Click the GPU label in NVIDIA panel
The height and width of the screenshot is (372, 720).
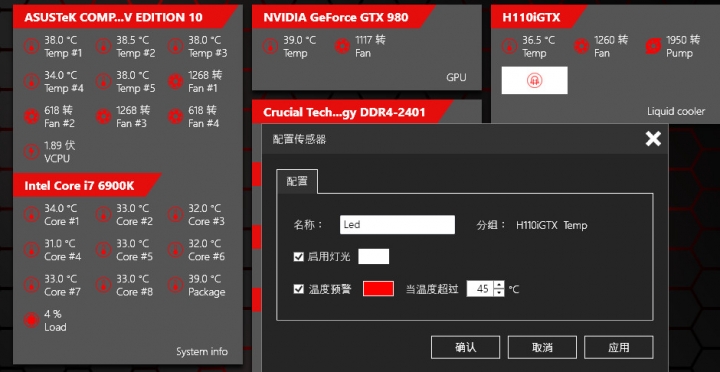pos(456,77)
